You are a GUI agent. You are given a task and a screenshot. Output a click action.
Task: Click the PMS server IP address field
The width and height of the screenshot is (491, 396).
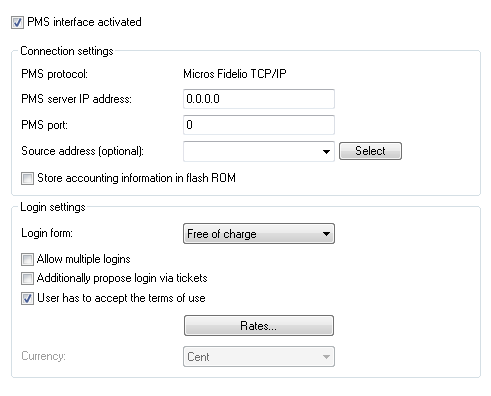click(259, 99)
